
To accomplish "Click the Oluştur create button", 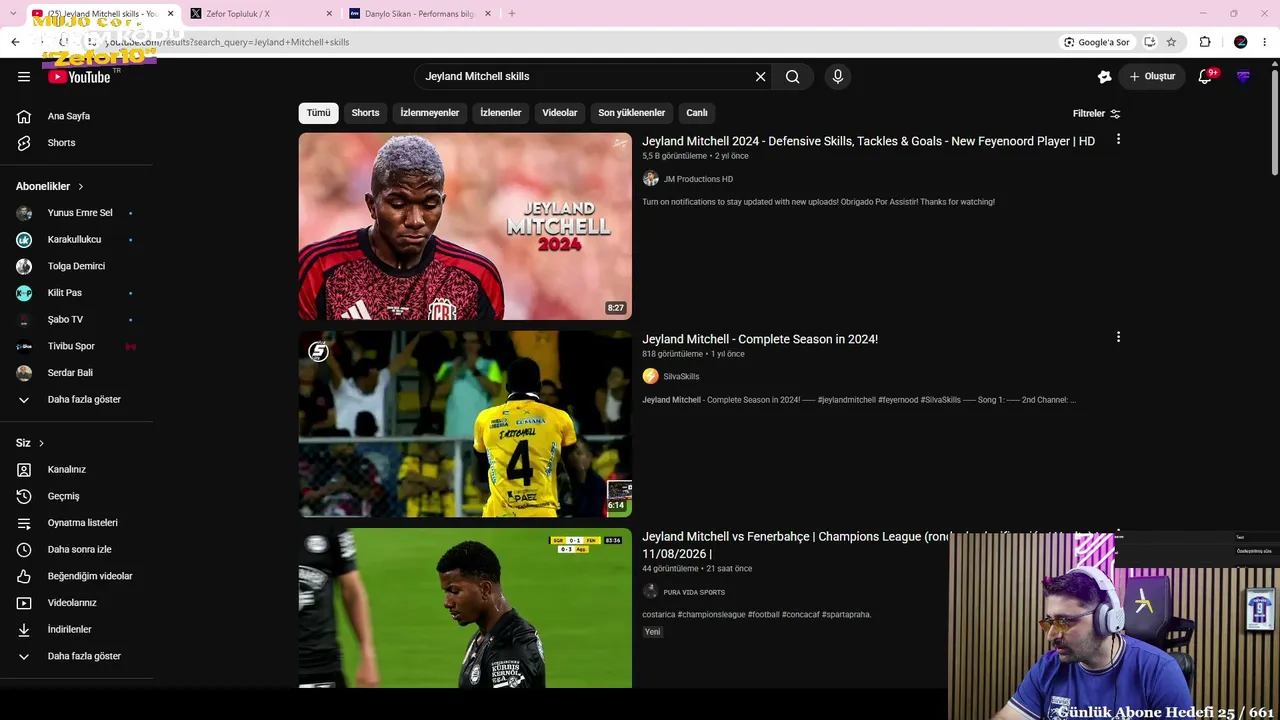I will coord(1153,76).
